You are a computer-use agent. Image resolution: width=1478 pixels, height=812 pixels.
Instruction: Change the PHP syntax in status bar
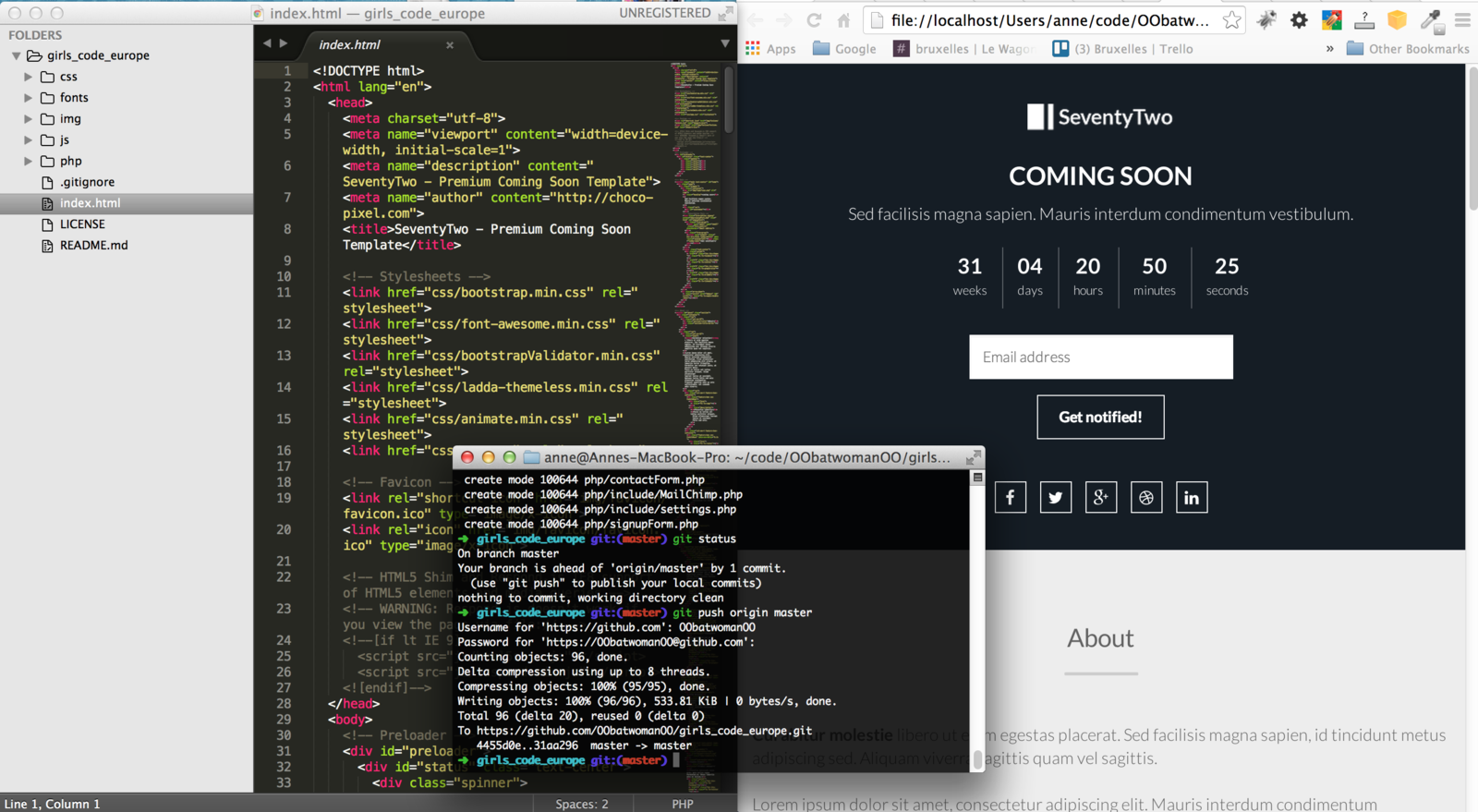(x=683, y=804)
